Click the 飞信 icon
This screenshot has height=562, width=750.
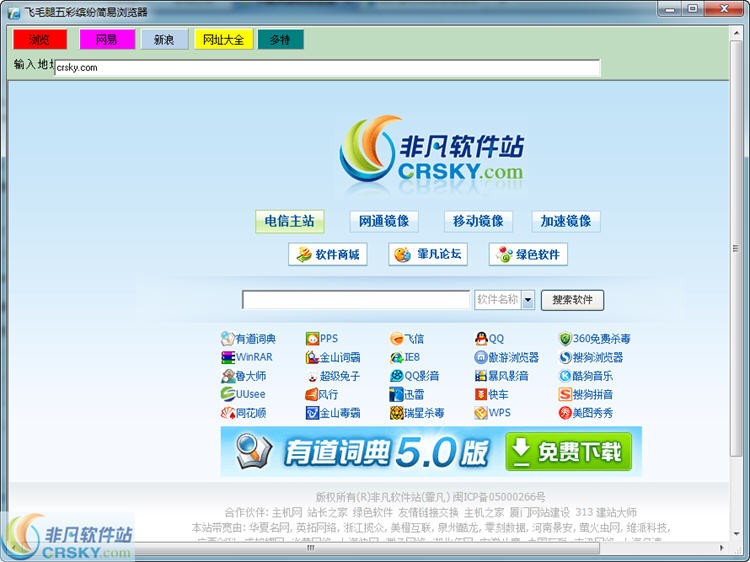point(397,339)
